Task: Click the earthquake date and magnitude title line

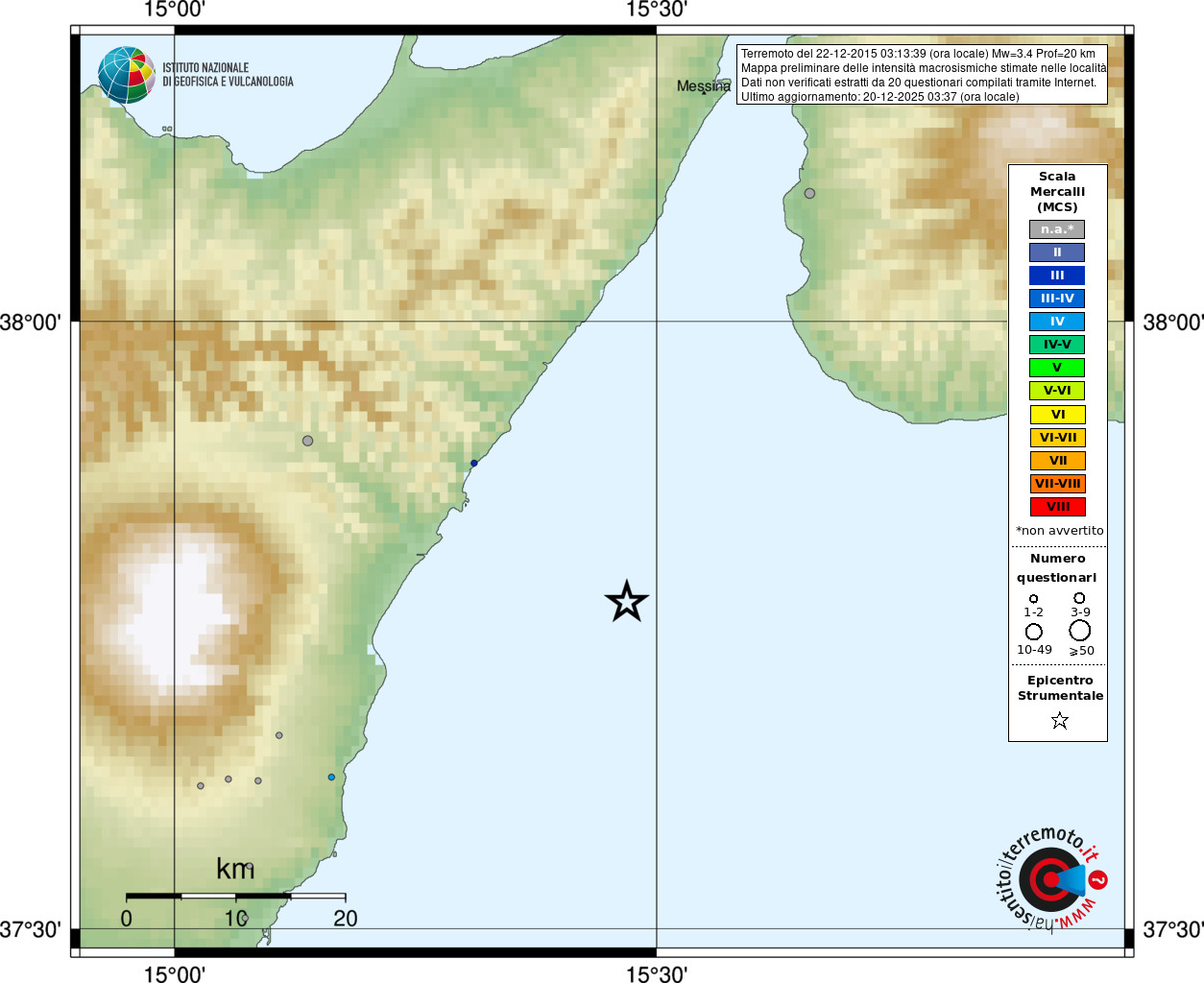Action: tap(918, 54)
